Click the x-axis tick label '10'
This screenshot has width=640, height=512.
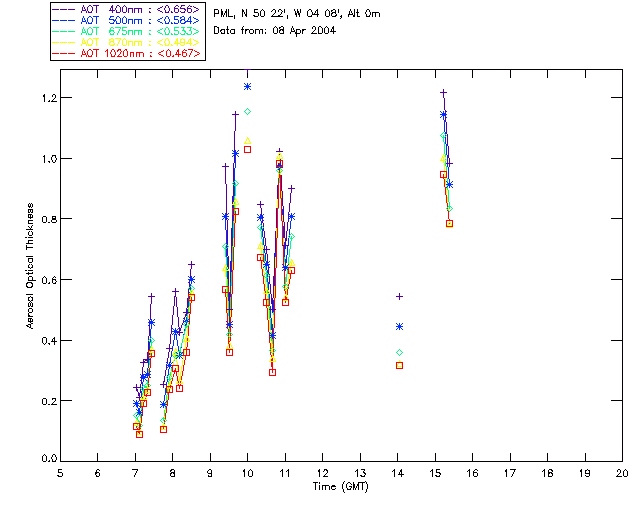(x=247, y=473)
